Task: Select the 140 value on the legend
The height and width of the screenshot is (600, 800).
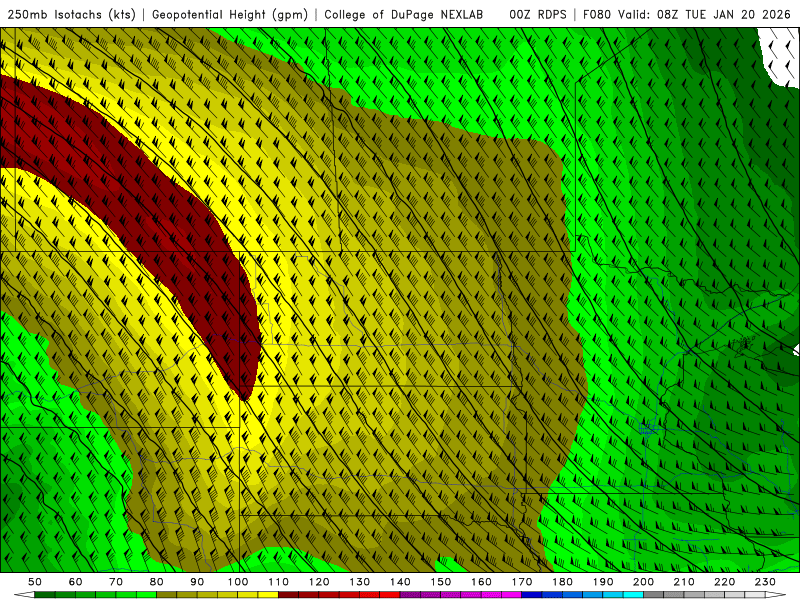Action: point(400,582)
